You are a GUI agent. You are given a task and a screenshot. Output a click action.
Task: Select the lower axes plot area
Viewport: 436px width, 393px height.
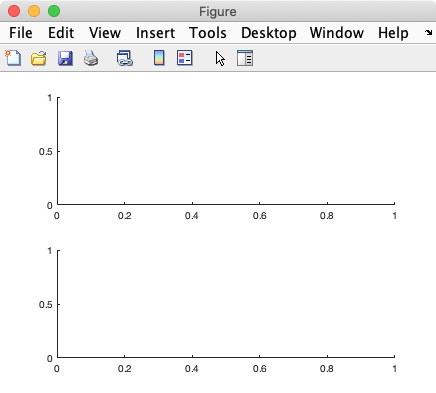226,304
